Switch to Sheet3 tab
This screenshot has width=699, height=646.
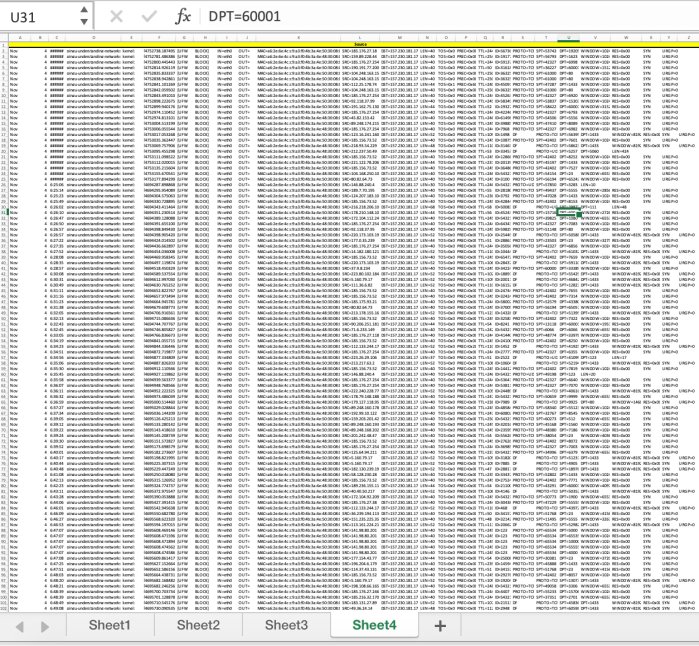pos(286,625)
